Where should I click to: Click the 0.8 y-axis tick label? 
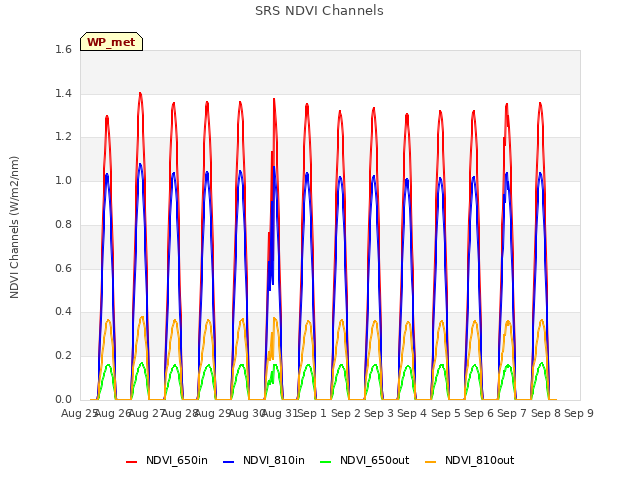pos(63,224)
